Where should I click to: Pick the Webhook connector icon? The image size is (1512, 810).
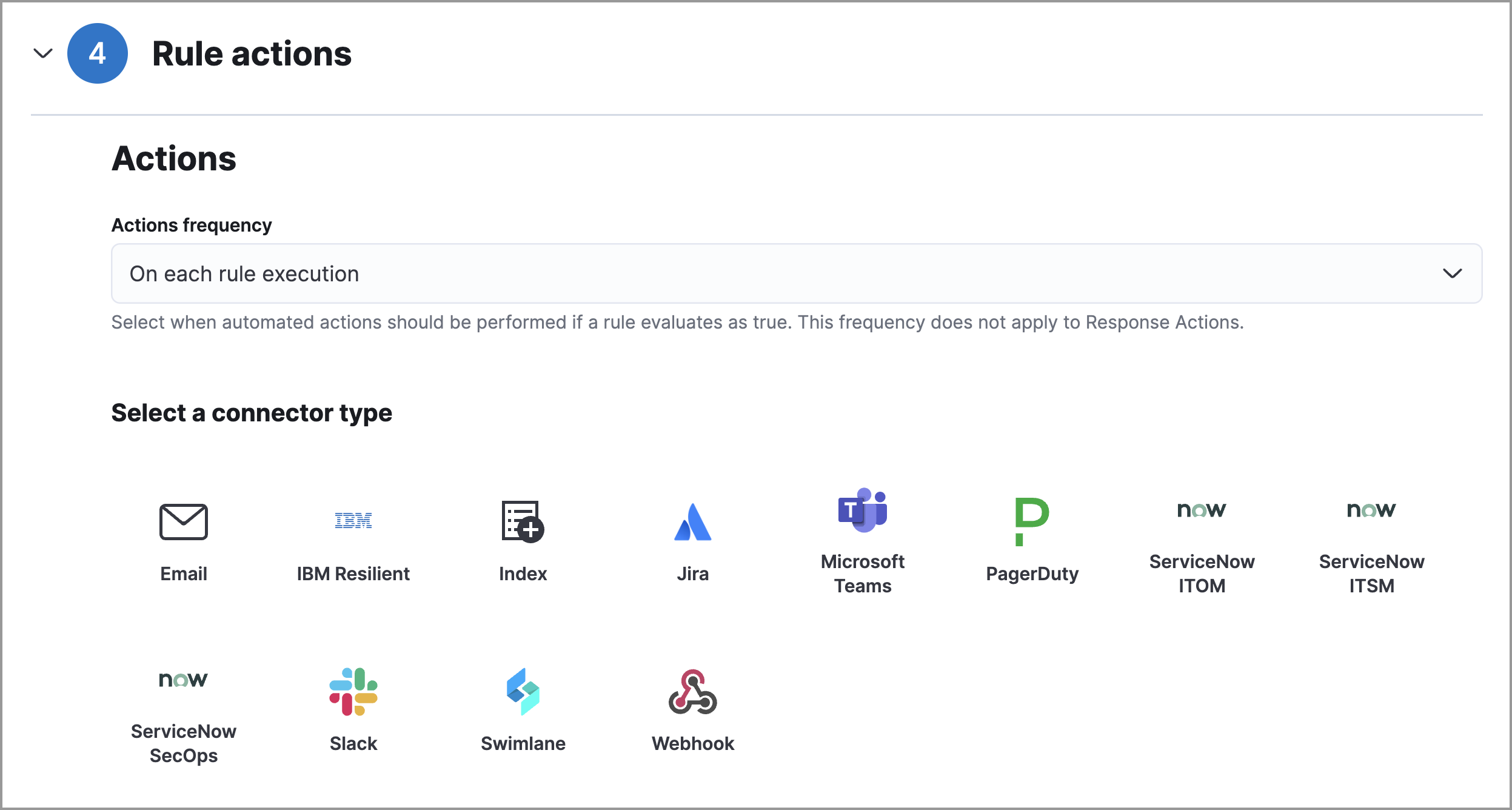pos(692,692)
